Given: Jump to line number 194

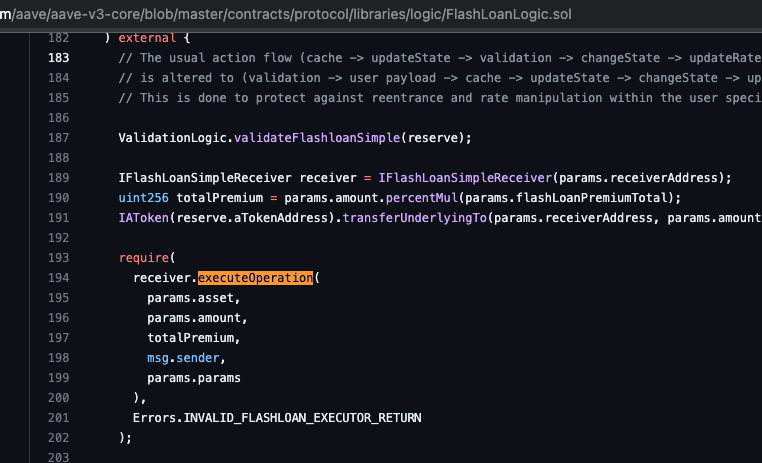Looking at the screenshot, I should (58, 277).
